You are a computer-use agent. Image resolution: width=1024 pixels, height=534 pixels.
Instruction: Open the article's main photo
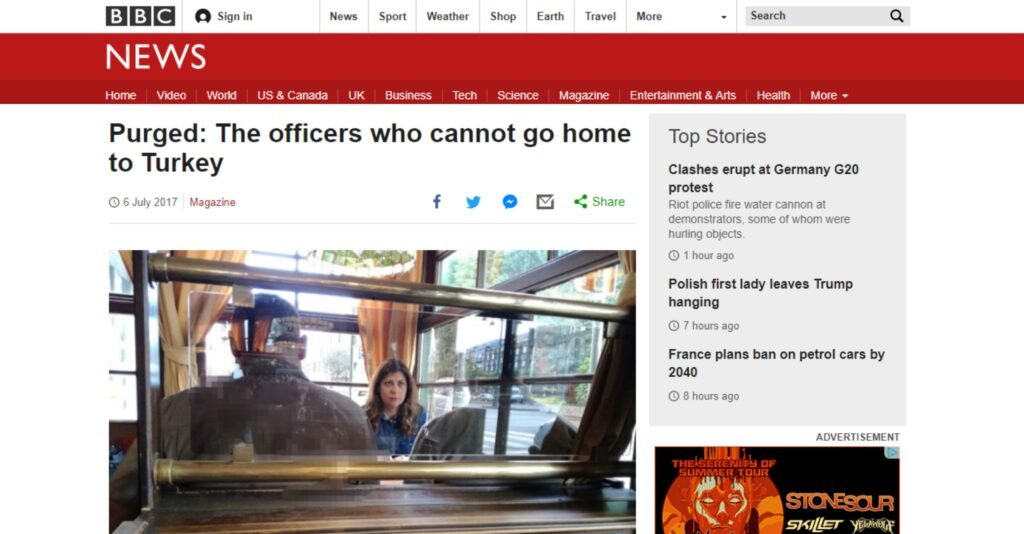(x=372, y=392)
